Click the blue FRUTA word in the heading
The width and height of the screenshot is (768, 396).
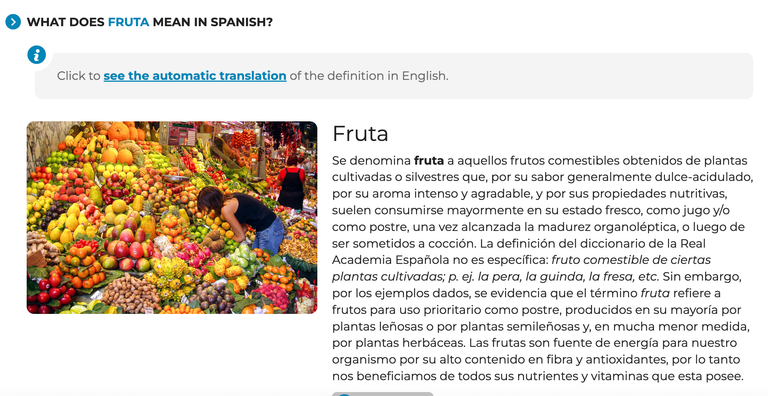(128, 22)
